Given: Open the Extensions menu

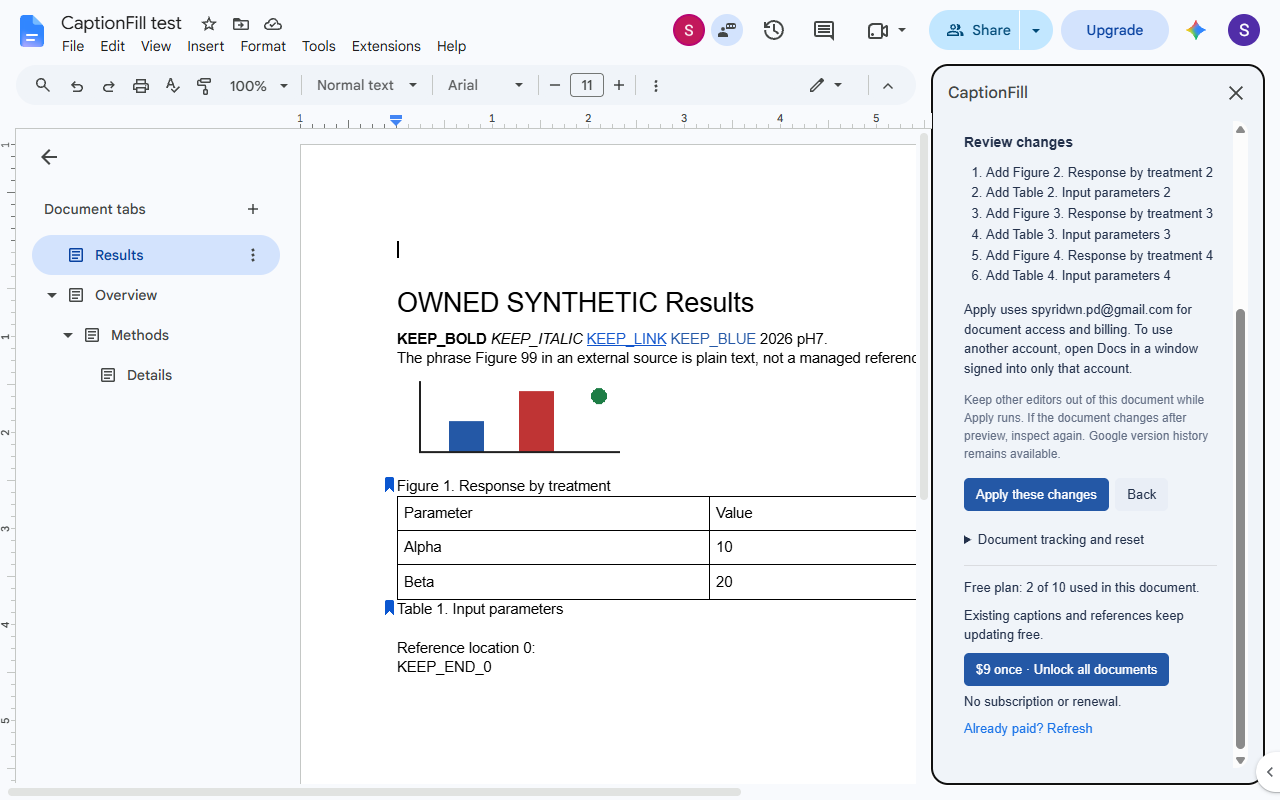Looking at the screenshot, I should 386,46.
